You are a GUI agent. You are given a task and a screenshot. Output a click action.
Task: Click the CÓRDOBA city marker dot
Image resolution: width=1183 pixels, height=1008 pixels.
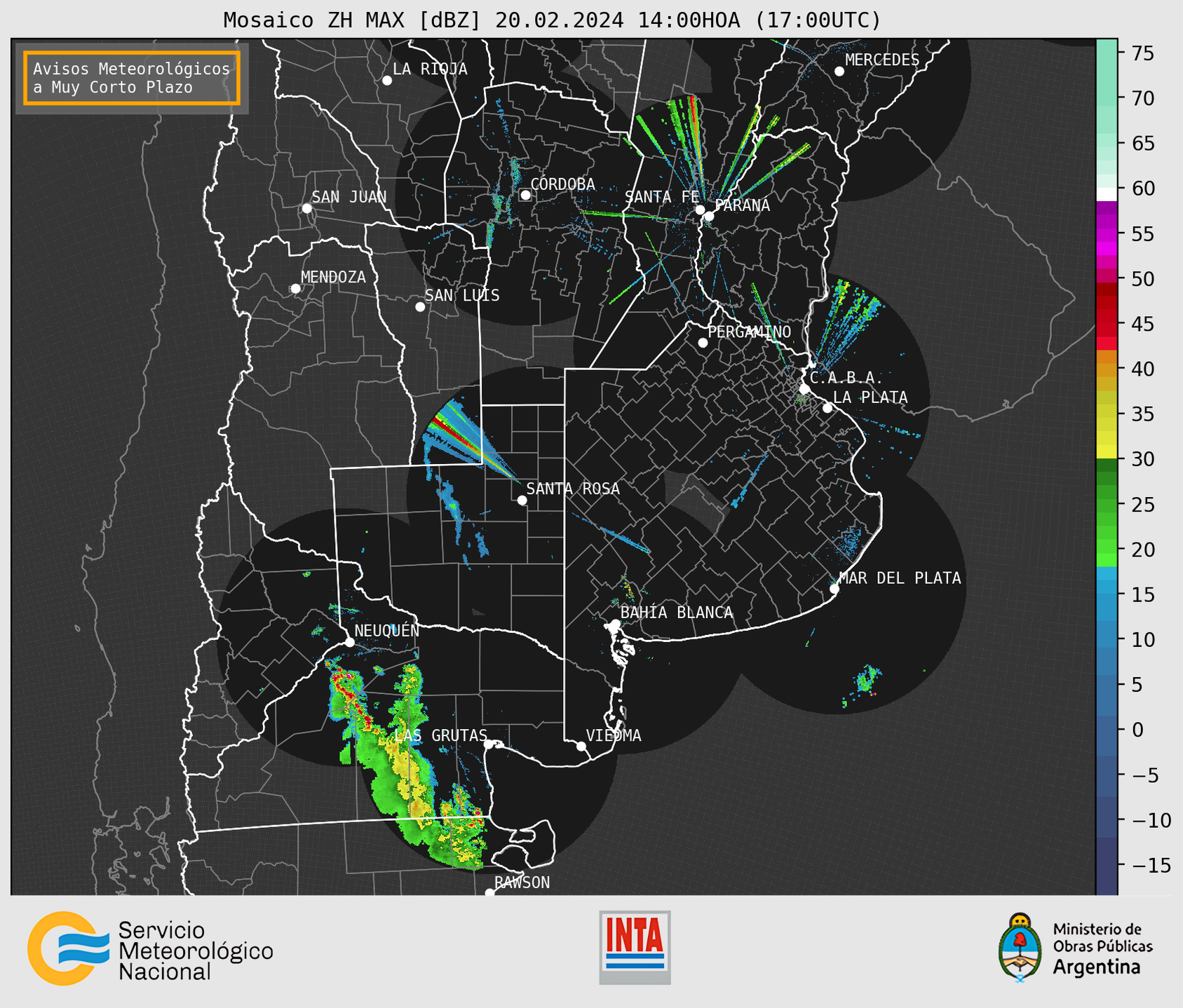[525, 195]
